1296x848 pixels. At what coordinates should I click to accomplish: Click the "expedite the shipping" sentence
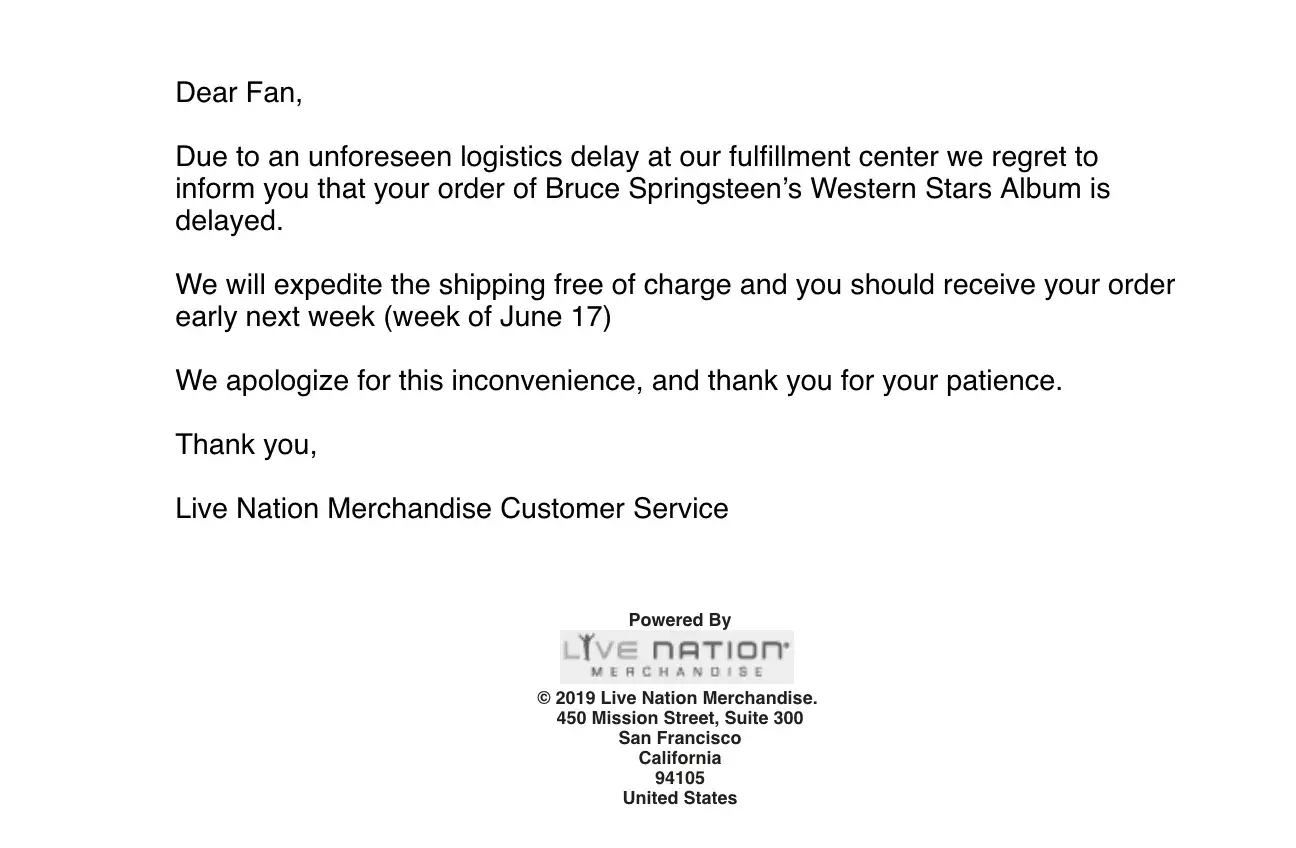410,285
